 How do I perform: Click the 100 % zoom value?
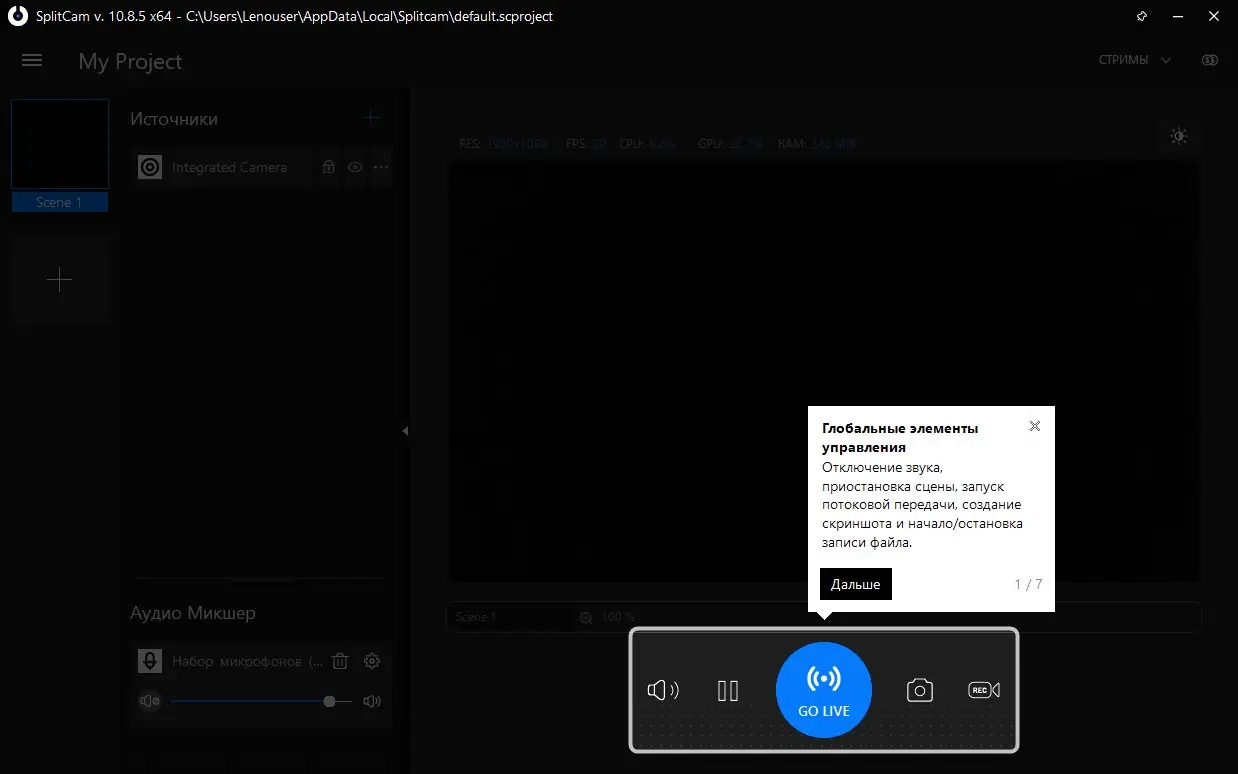pyautogui.click(x=618, y=617)
